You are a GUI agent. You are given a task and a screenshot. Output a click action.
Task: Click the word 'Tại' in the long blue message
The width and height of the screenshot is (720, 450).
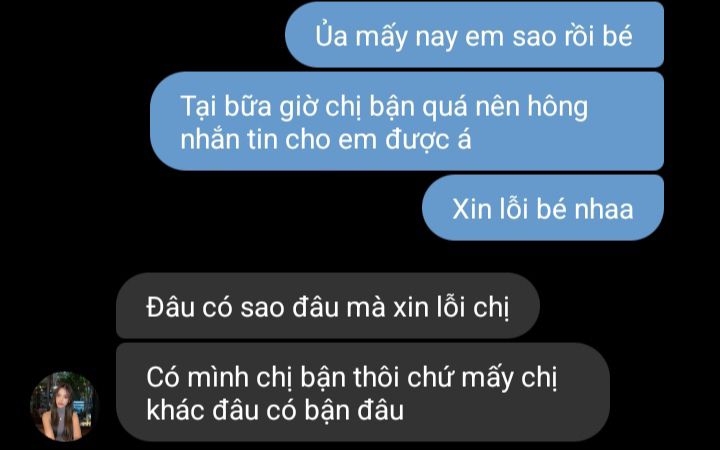[198, 107]
